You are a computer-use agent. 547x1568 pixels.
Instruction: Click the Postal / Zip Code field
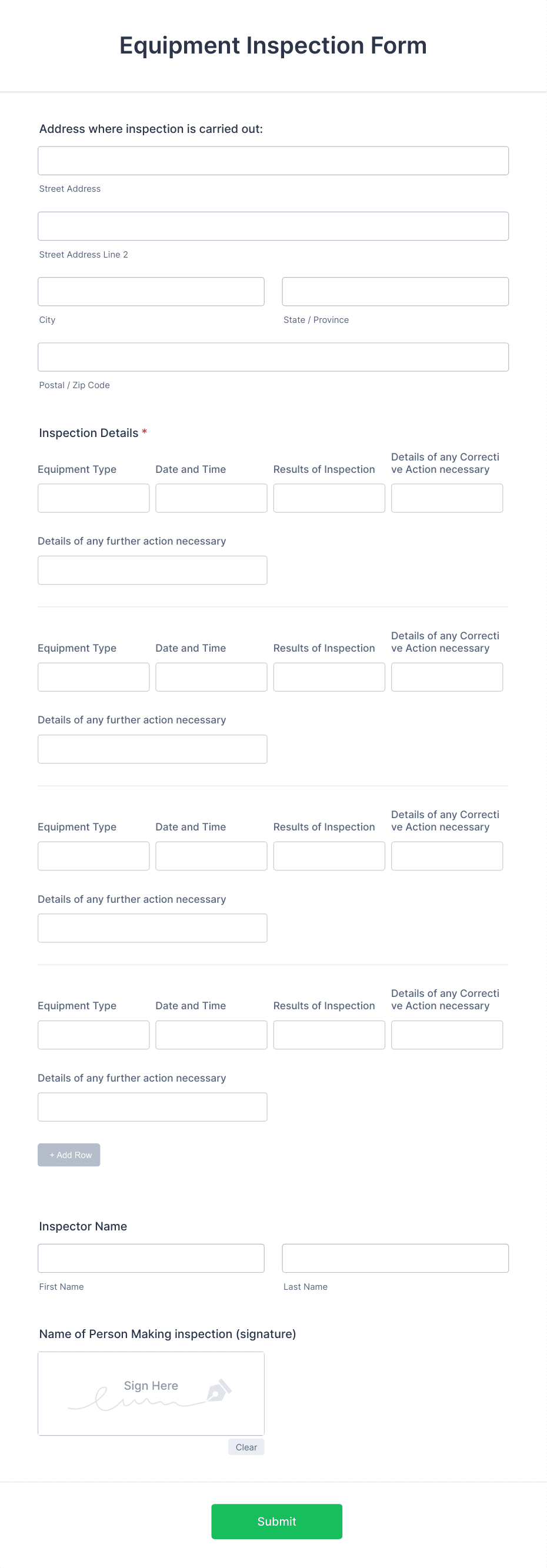point(272,356)
